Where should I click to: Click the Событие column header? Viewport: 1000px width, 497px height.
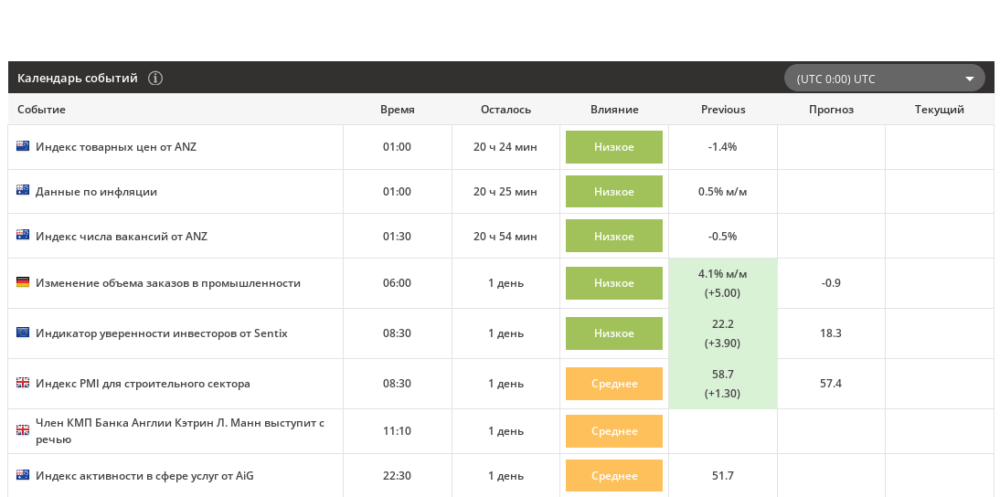coord(42,110)
